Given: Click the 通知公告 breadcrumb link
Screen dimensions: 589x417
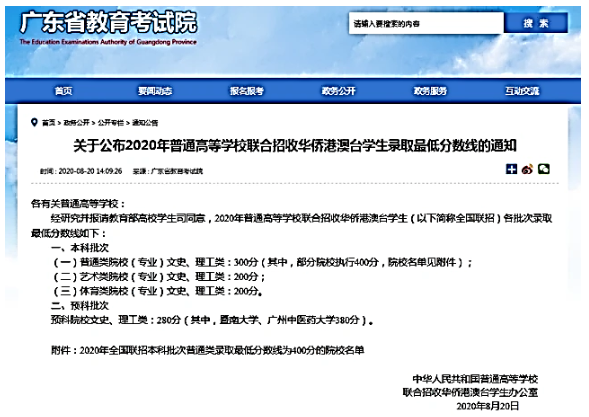Looking at the screenshot, I should (x=145, y=123).
